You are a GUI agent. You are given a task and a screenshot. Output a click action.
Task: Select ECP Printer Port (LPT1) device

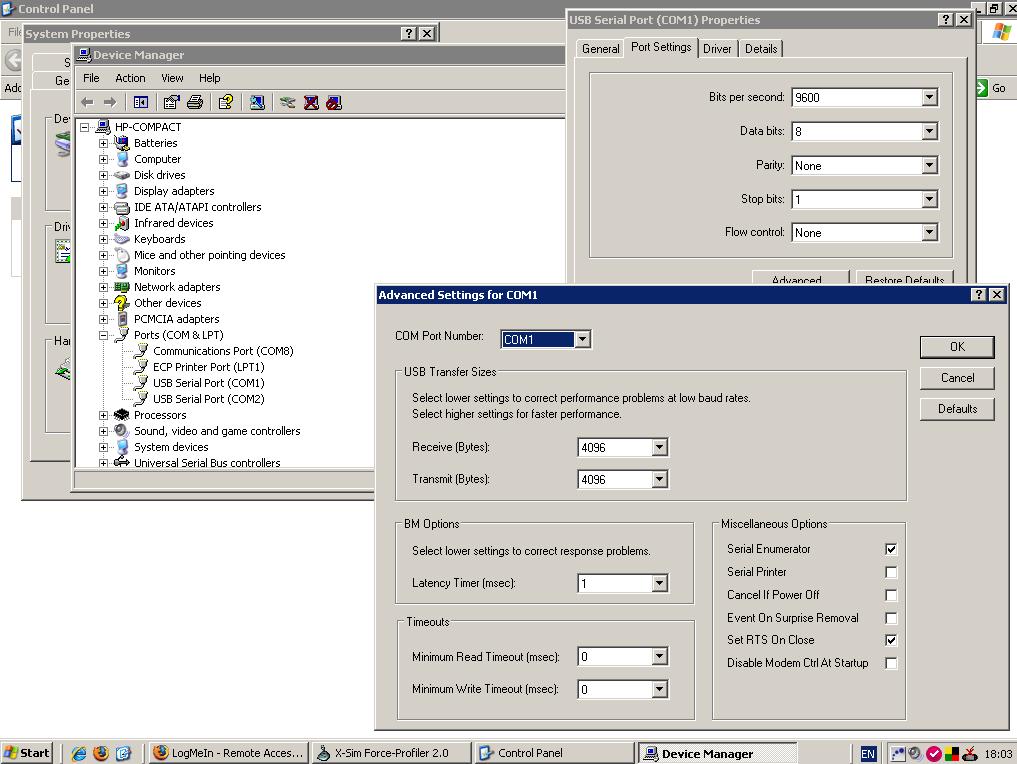[x=208, y=367]
